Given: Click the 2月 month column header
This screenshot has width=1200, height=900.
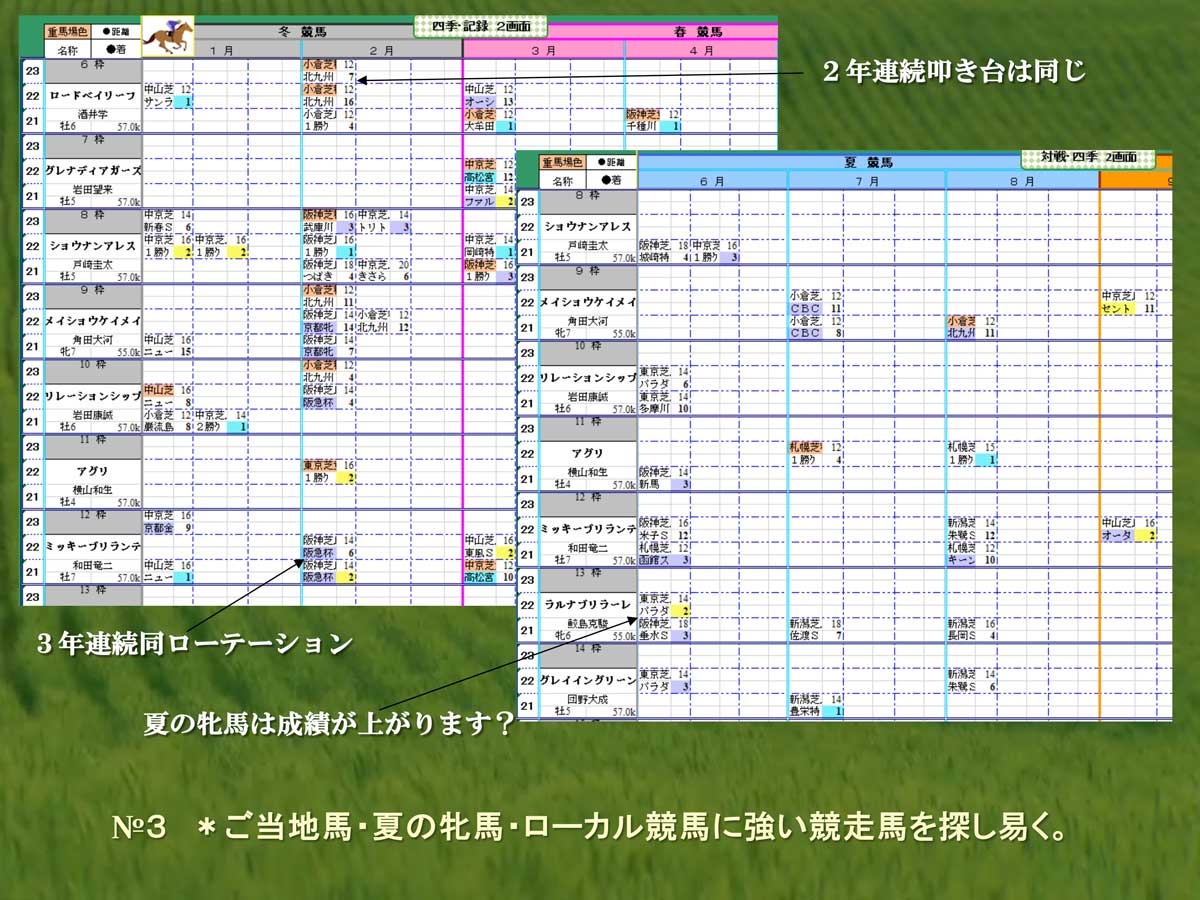Looking at the screenshot, I should click(x=381, y=49).
